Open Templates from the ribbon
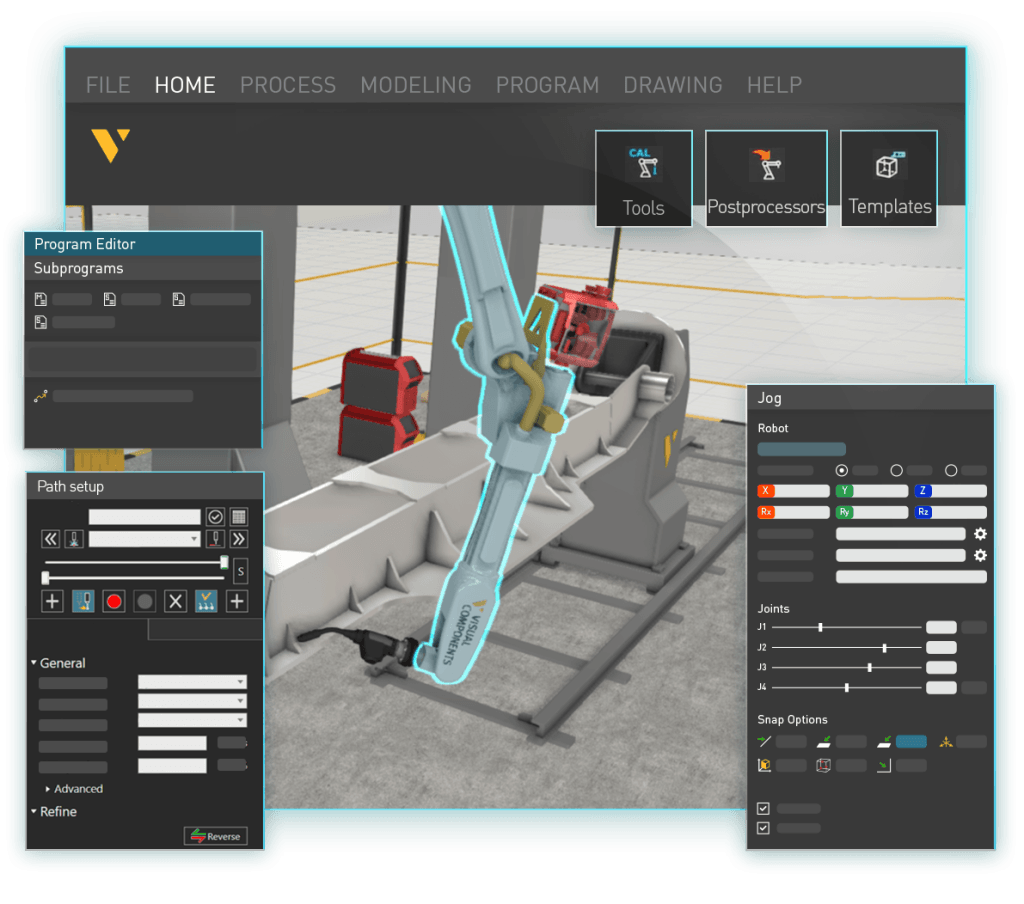The image size is (1024, 904). pyautogui.click(x=888, y=177)
